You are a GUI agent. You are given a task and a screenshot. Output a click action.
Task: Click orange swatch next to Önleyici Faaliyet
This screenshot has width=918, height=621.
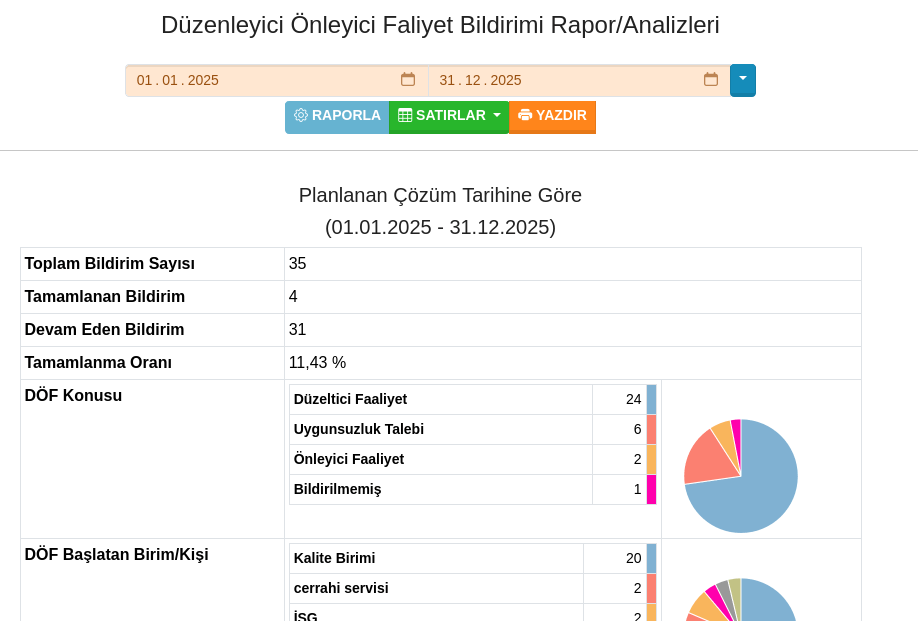coord(651,459)
